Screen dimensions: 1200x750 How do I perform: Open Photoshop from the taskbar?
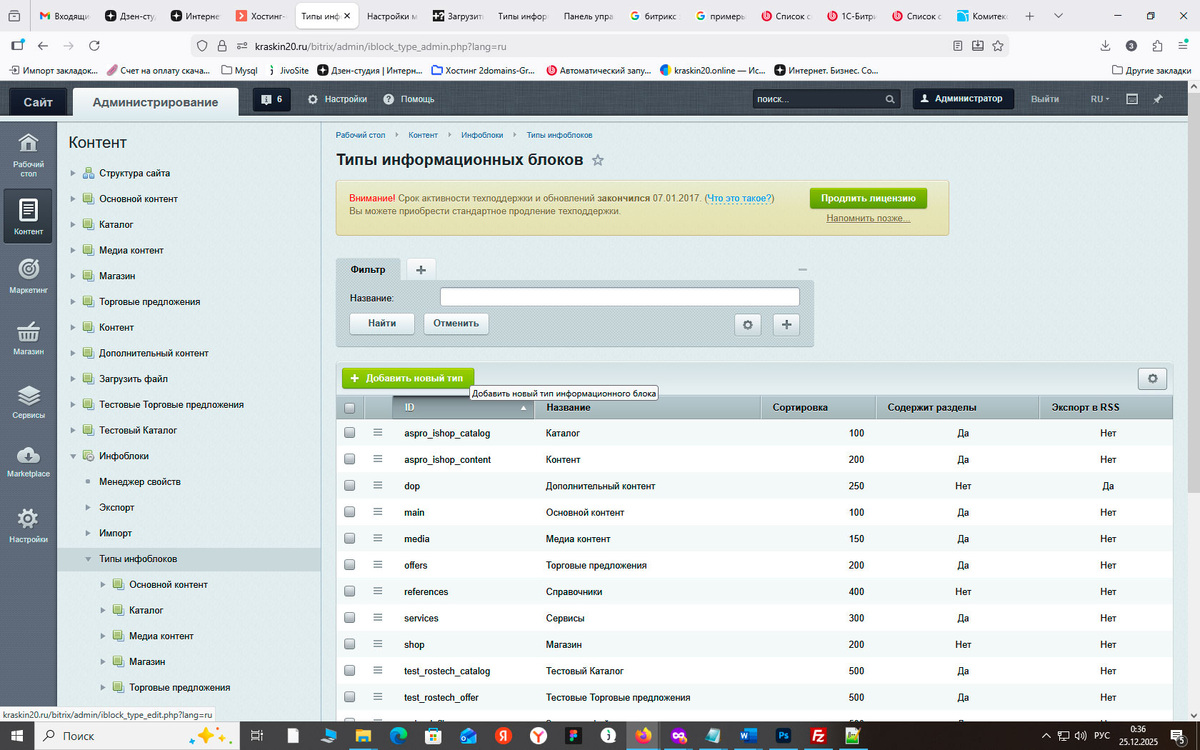coord(783,736)
